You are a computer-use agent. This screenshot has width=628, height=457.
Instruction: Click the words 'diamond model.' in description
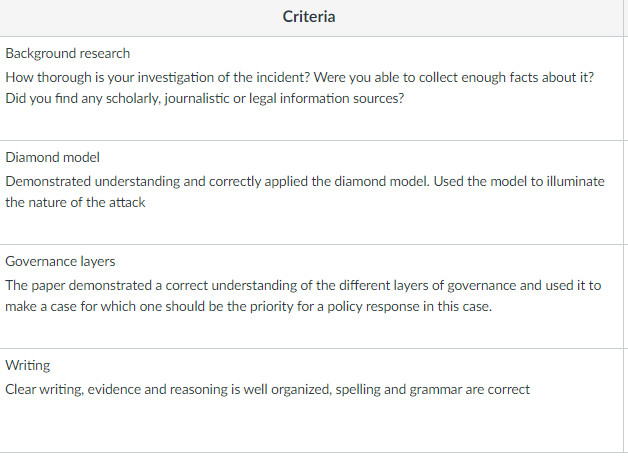click(x=382, y=181)
